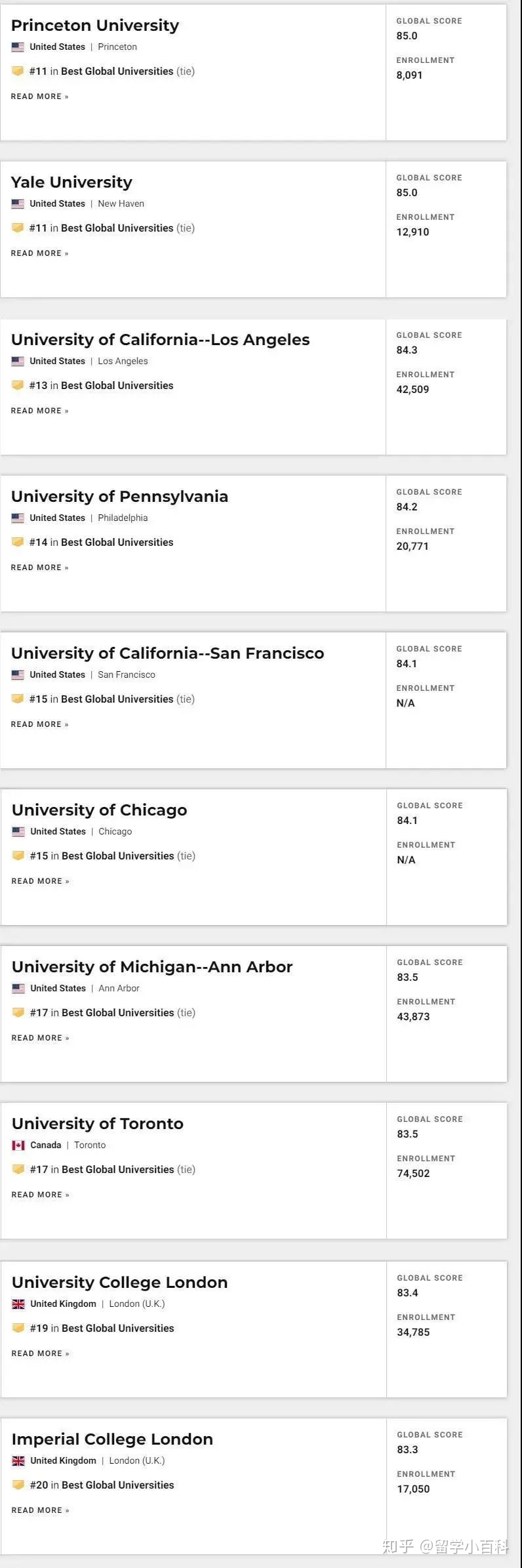Image resolution: width=522 pixels, height=1568 pixels.
Task: Open University of California--San Francisco heading
Action: pos(167,653)
